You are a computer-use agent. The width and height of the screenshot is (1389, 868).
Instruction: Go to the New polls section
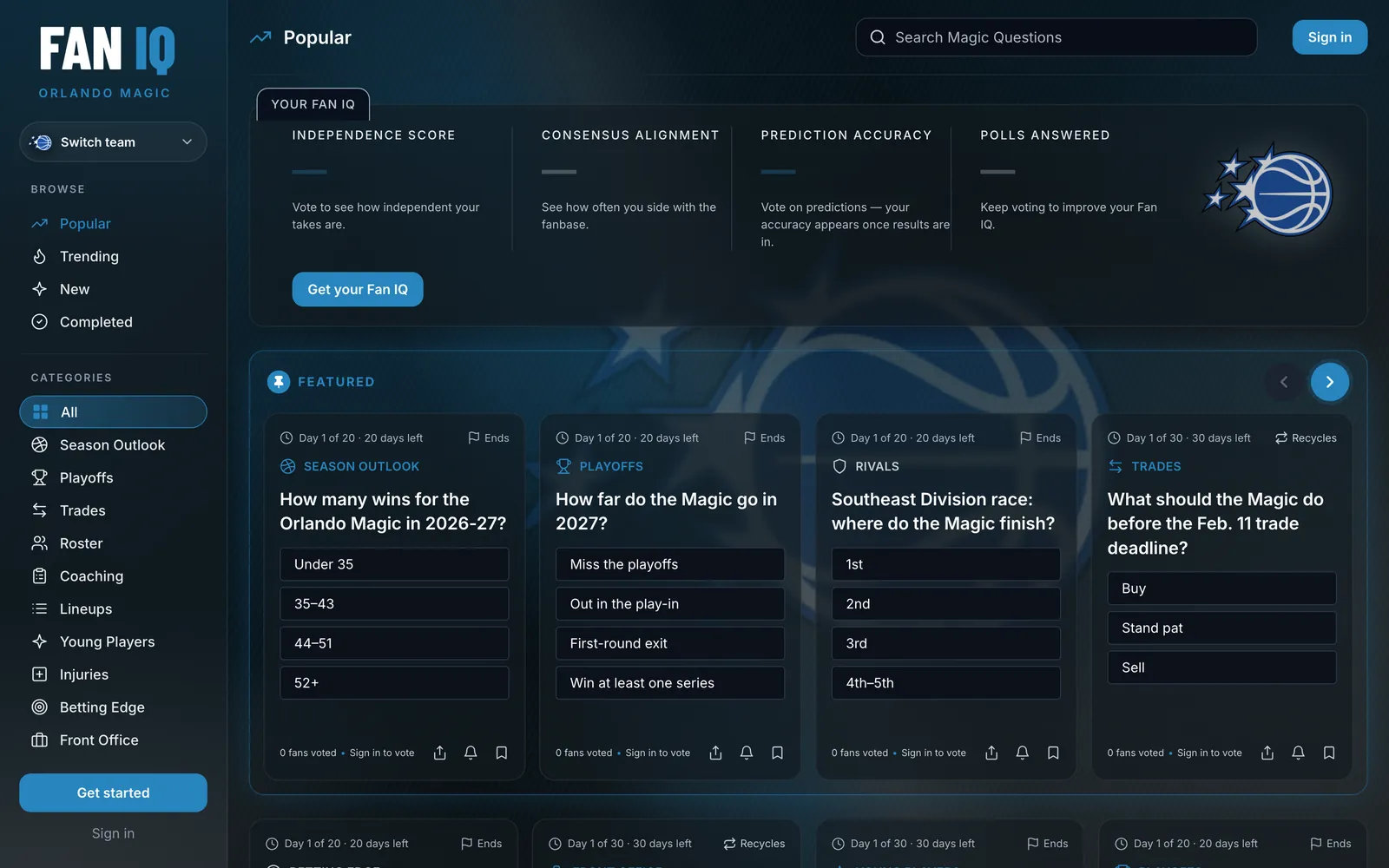113,289
